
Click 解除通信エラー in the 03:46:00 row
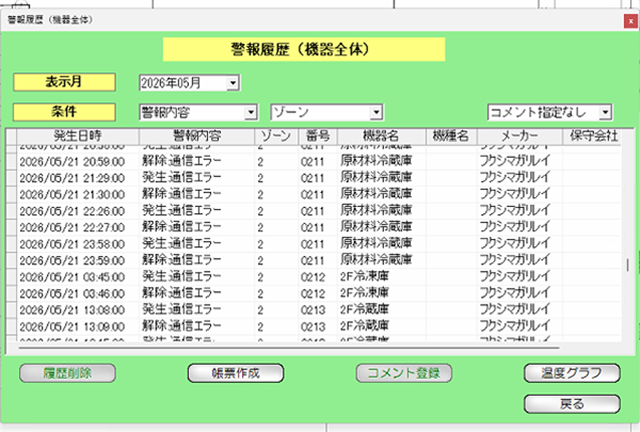pos(182,293)
